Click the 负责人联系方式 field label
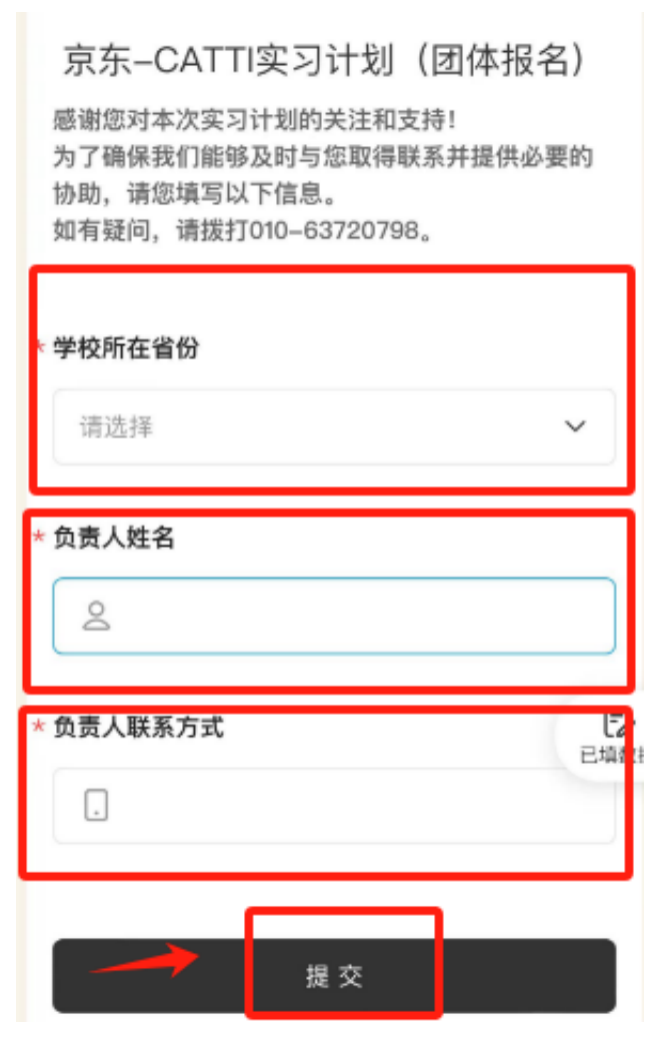This screenshot has width=662, height=1038. tap(138, 727)
